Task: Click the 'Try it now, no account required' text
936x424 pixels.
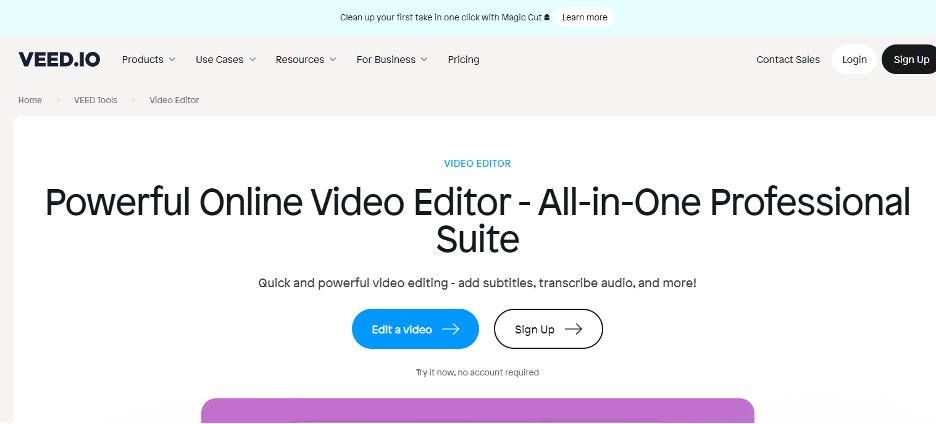Action: [478, 373]
